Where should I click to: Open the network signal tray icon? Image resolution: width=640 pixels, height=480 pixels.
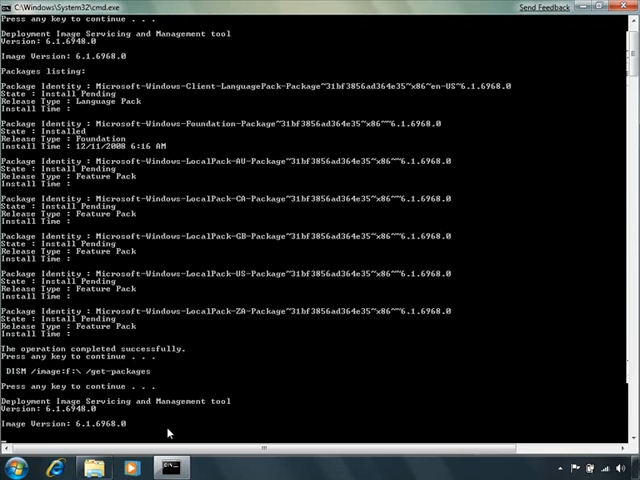pos(605,469)
